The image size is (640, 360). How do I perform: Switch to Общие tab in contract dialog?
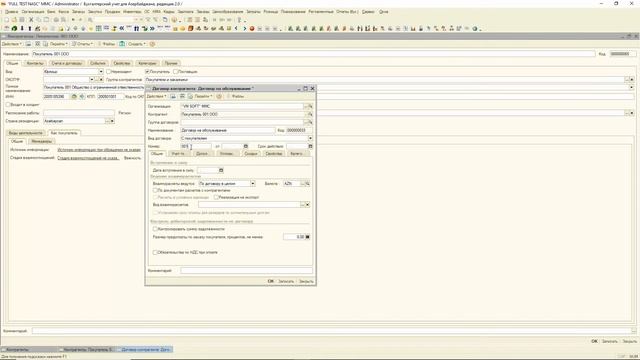tap(157, 154)
